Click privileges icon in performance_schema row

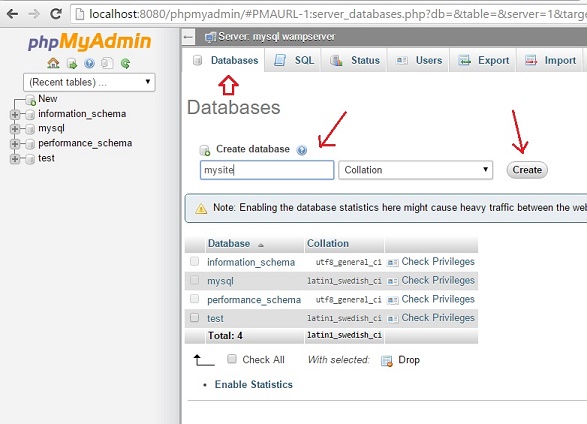coord(392,300)
